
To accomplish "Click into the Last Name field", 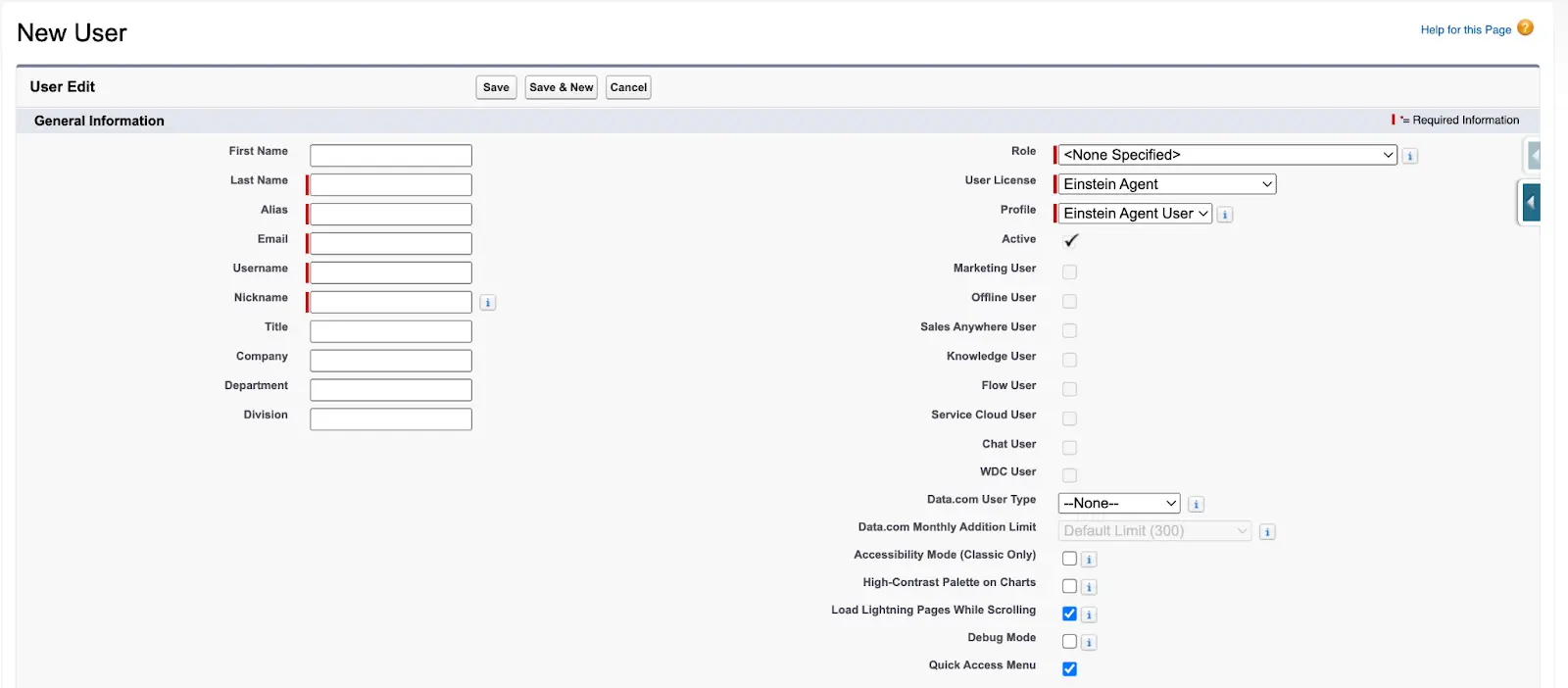I will point(391,184).
